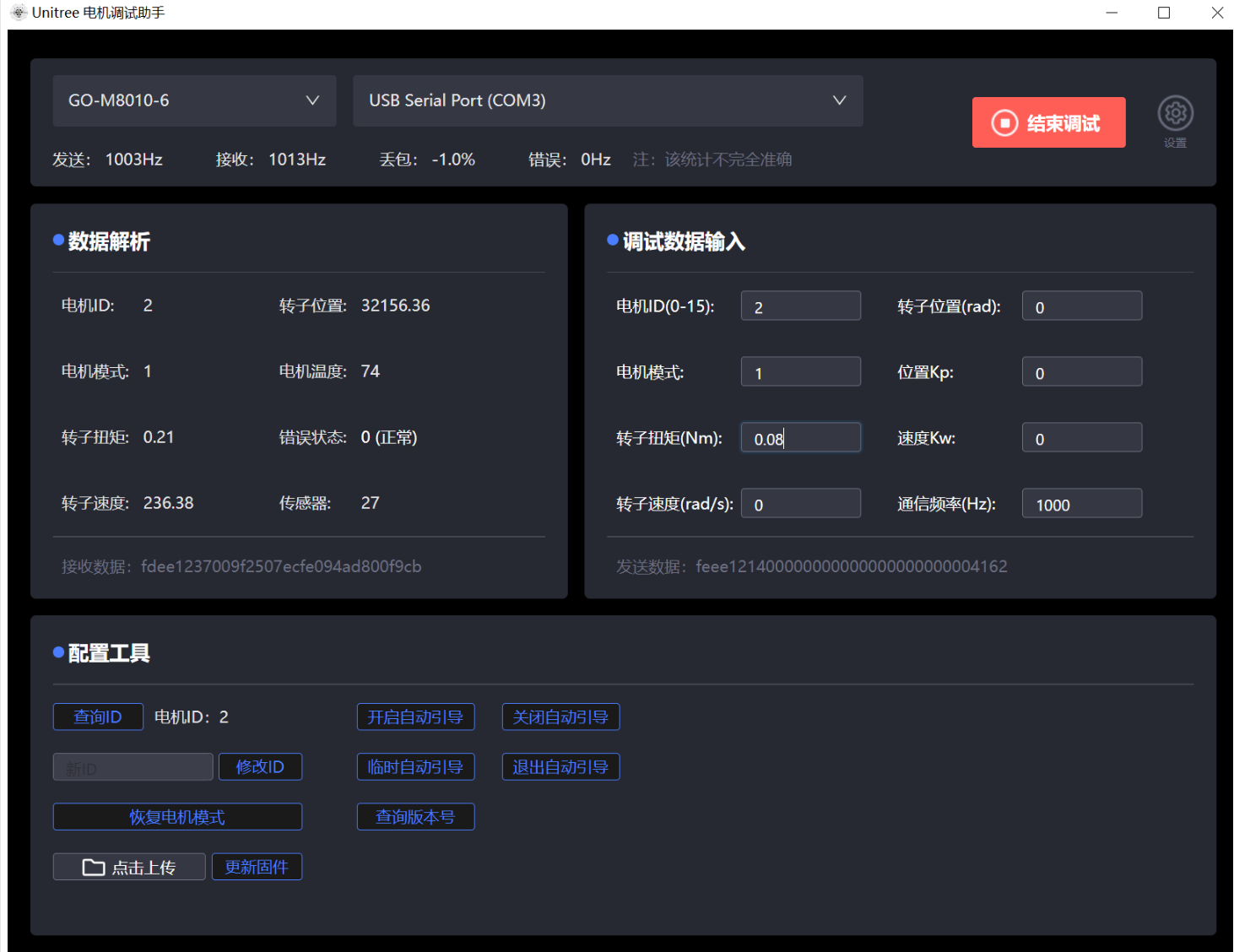
Task: Focus the 电机ID(0-15) input field
Action: click(800, 306)
